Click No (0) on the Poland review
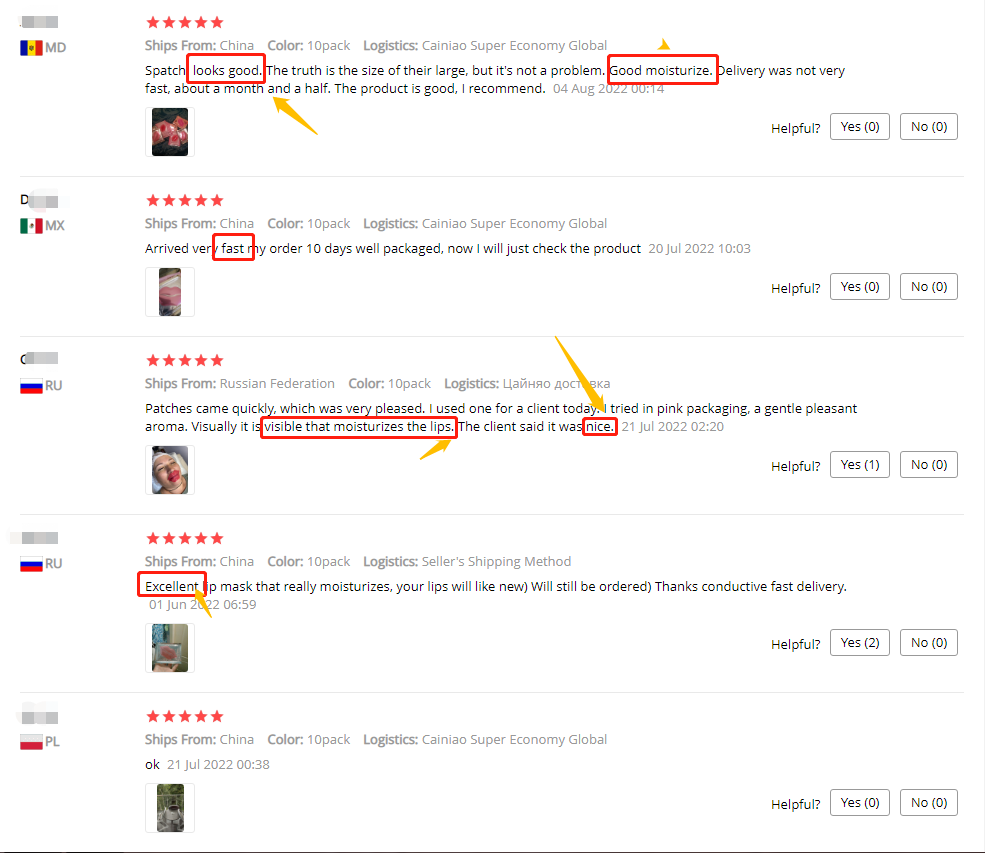Image resolution: width=985 pixels, height=853 pixels. (x=928, y=803)
